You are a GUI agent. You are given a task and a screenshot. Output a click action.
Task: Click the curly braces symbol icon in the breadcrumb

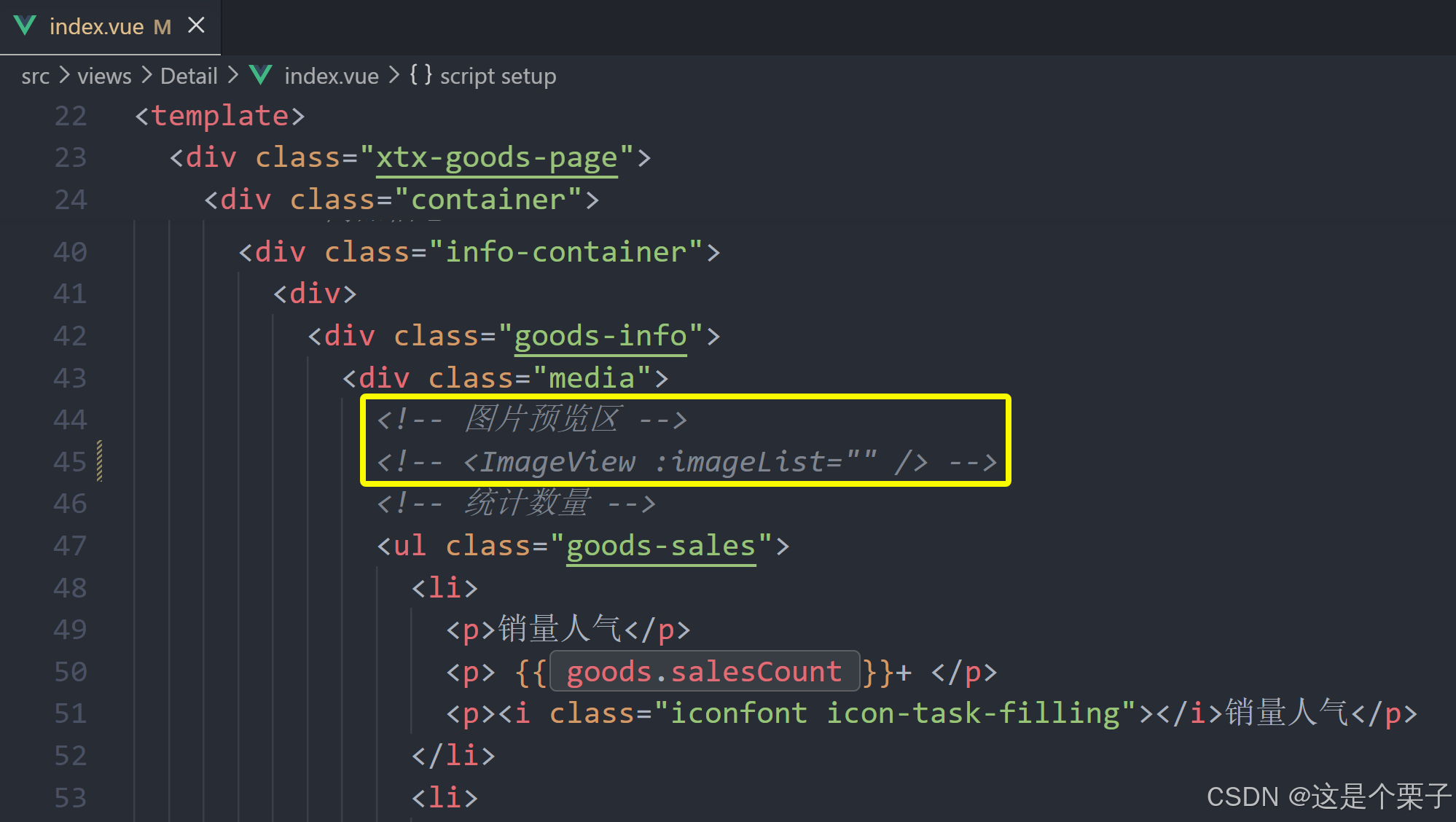tap(420, 75)
